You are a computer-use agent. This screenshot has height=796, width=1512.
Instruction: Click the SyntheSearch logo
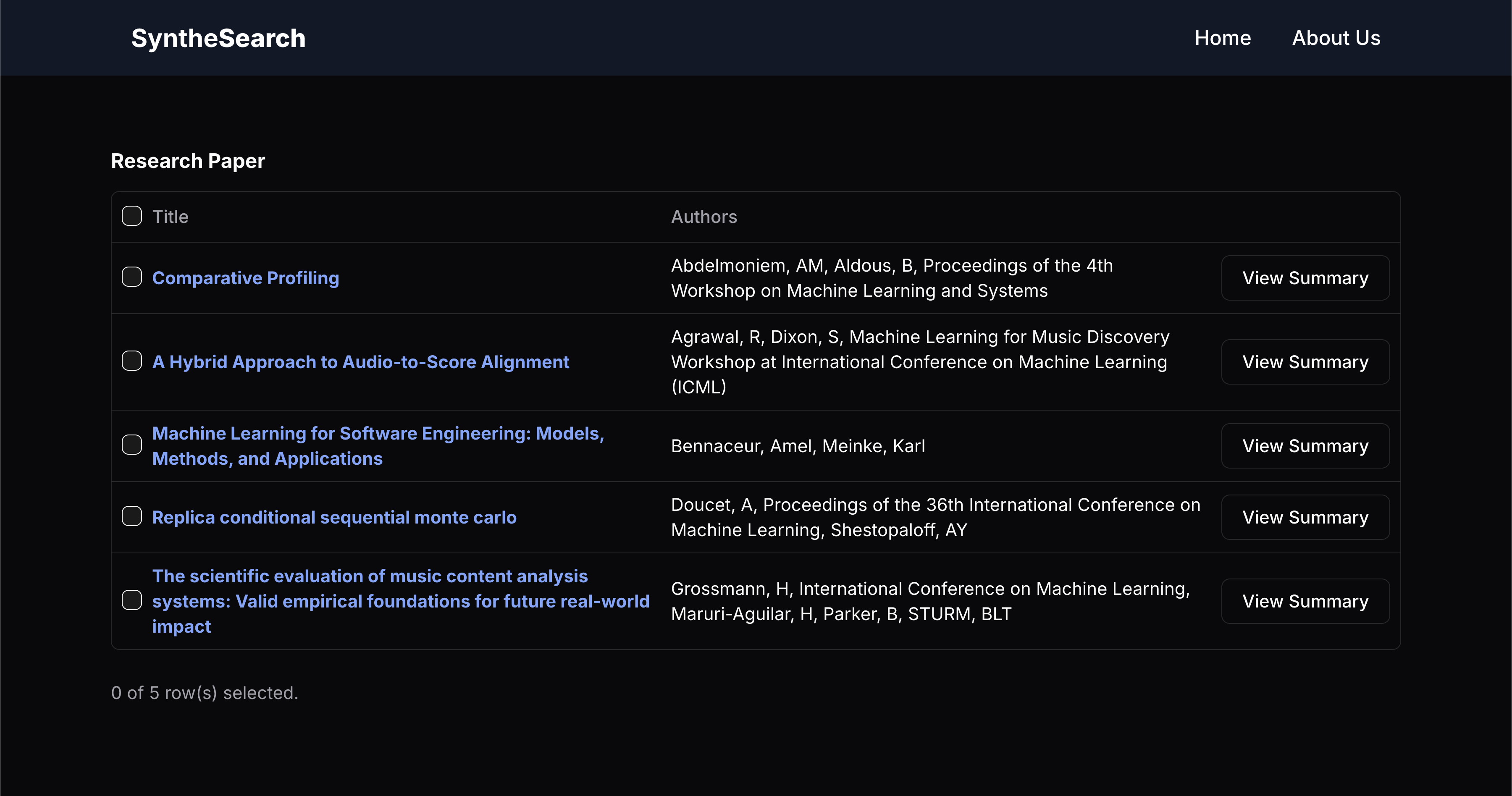click(x=218, y=38)
